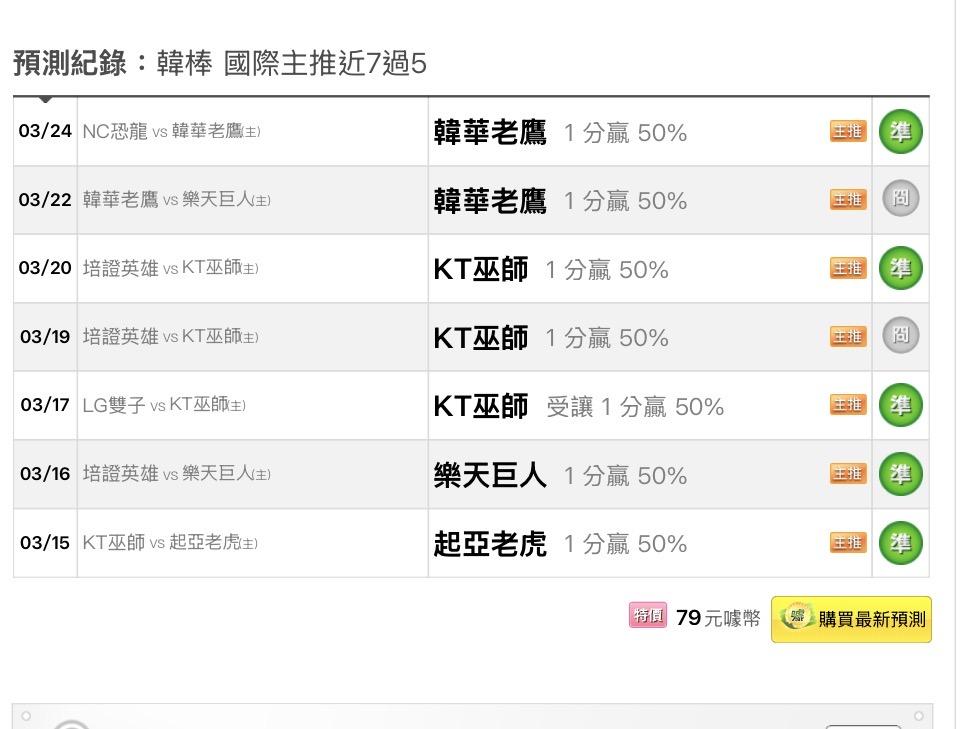Image resolution: width=968 pixels, height=729 pixels.
Task: Open the LG雙子 vs KT巫師 match
Action: pyautogui.click(x=164, y=405)
